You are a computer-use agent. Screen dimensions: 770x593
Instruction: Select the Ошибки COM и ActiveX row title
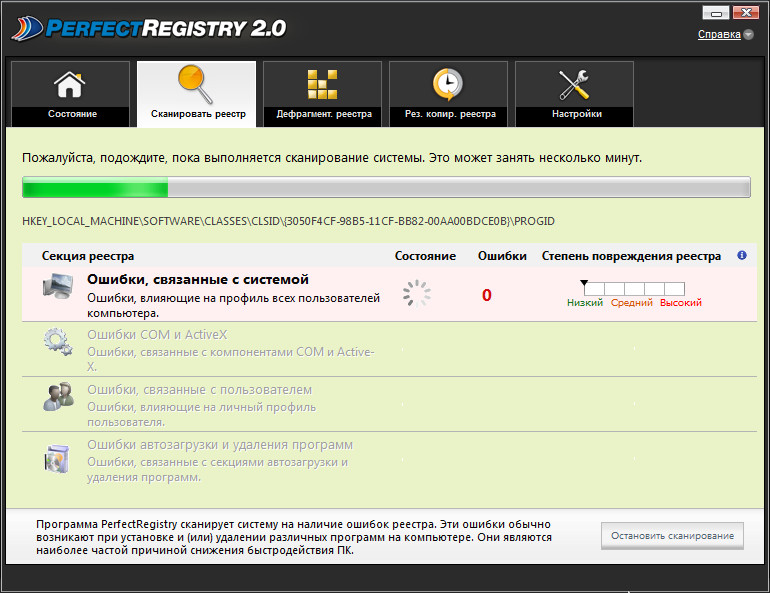(x=157, y=335)
